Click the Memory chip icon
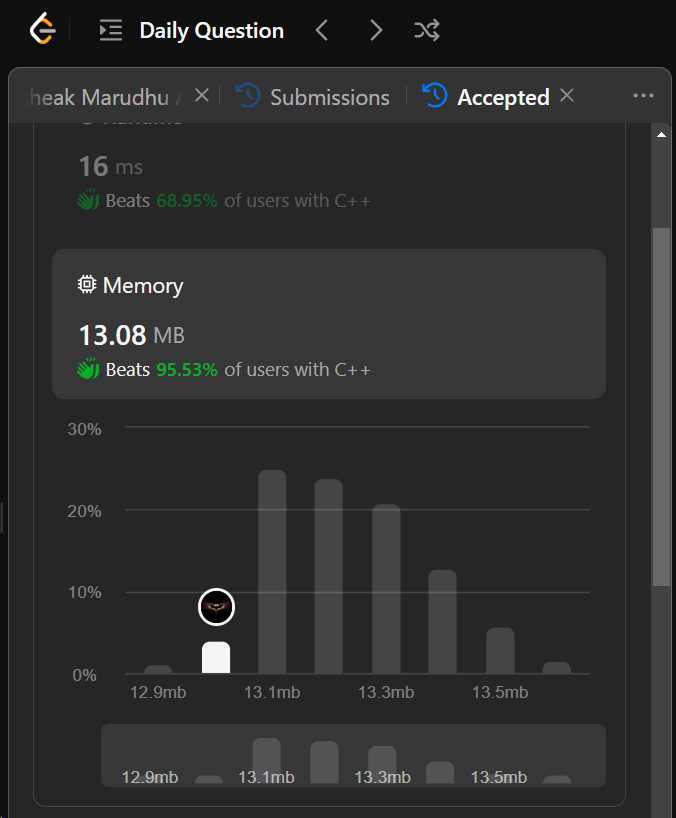This screenshot has height=818, width=676. [x=87, y=285]
